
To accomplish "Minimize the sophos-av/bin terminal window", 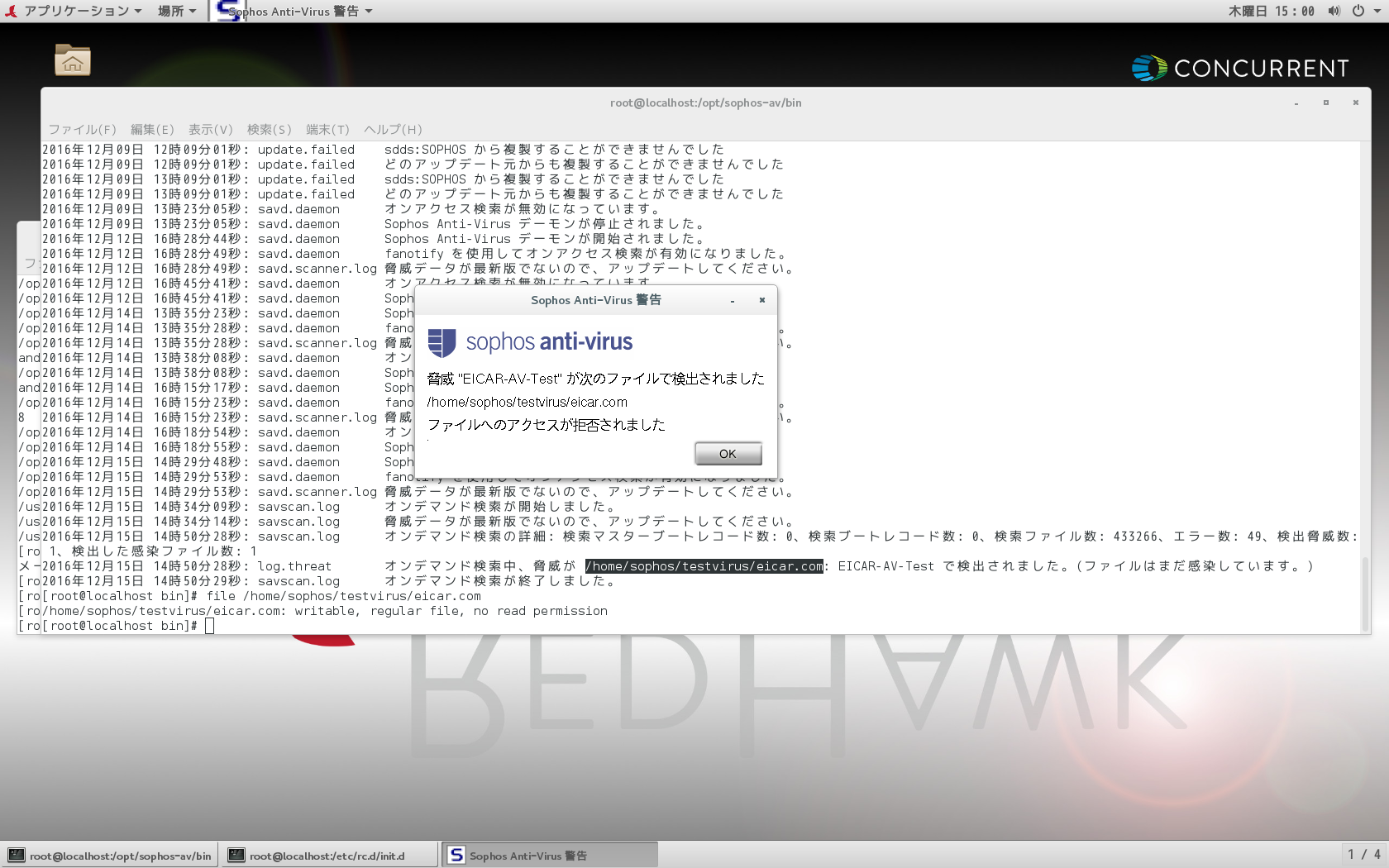I will 1296,103.
